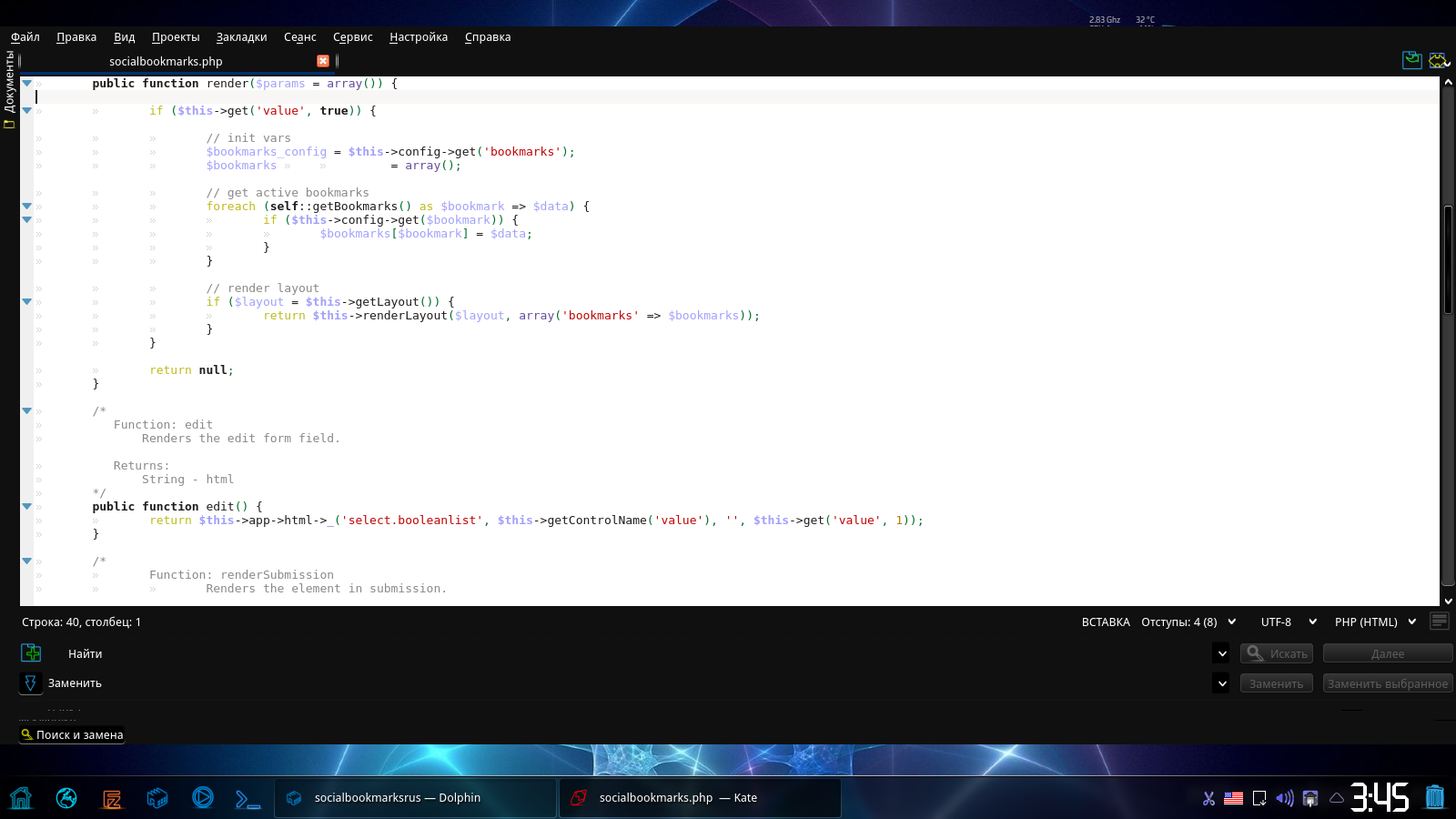This screenshot has height=819, width=1456.
Task: Open the Отступы indentation dropdown
Action: pos(1188,622)
